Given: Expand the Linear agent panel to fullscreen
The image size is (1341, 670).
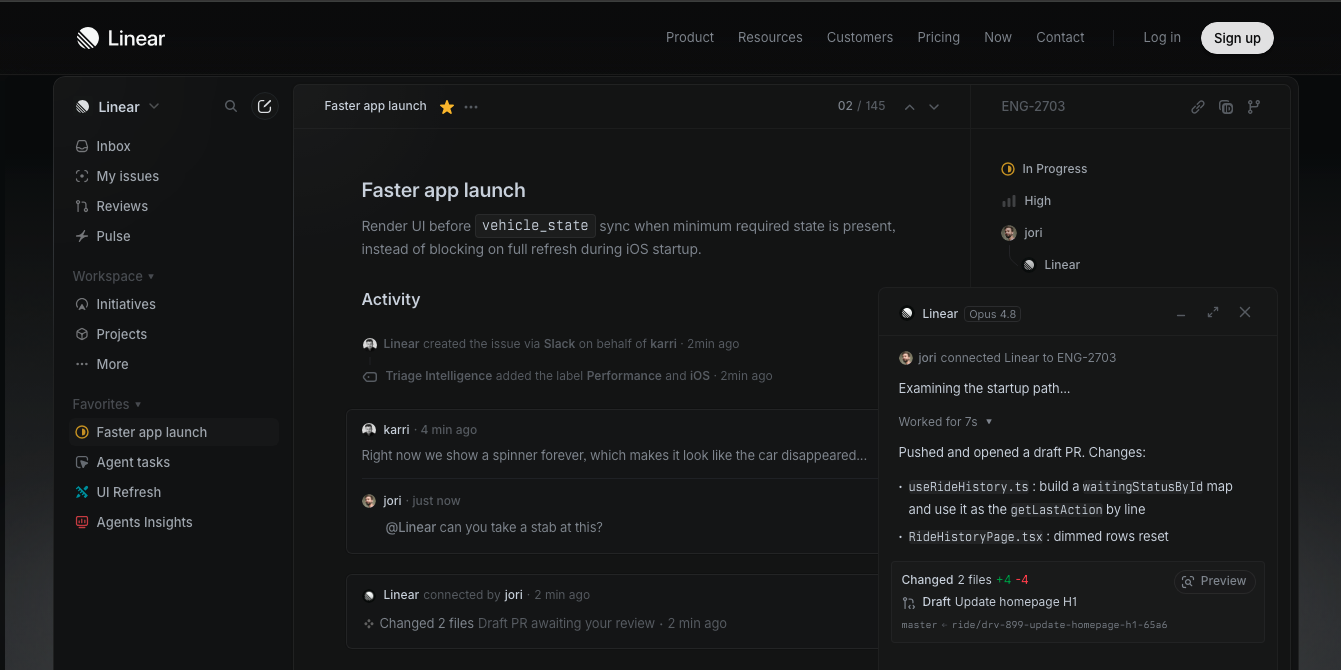Looking at the screenshot, I should 1213,312.
